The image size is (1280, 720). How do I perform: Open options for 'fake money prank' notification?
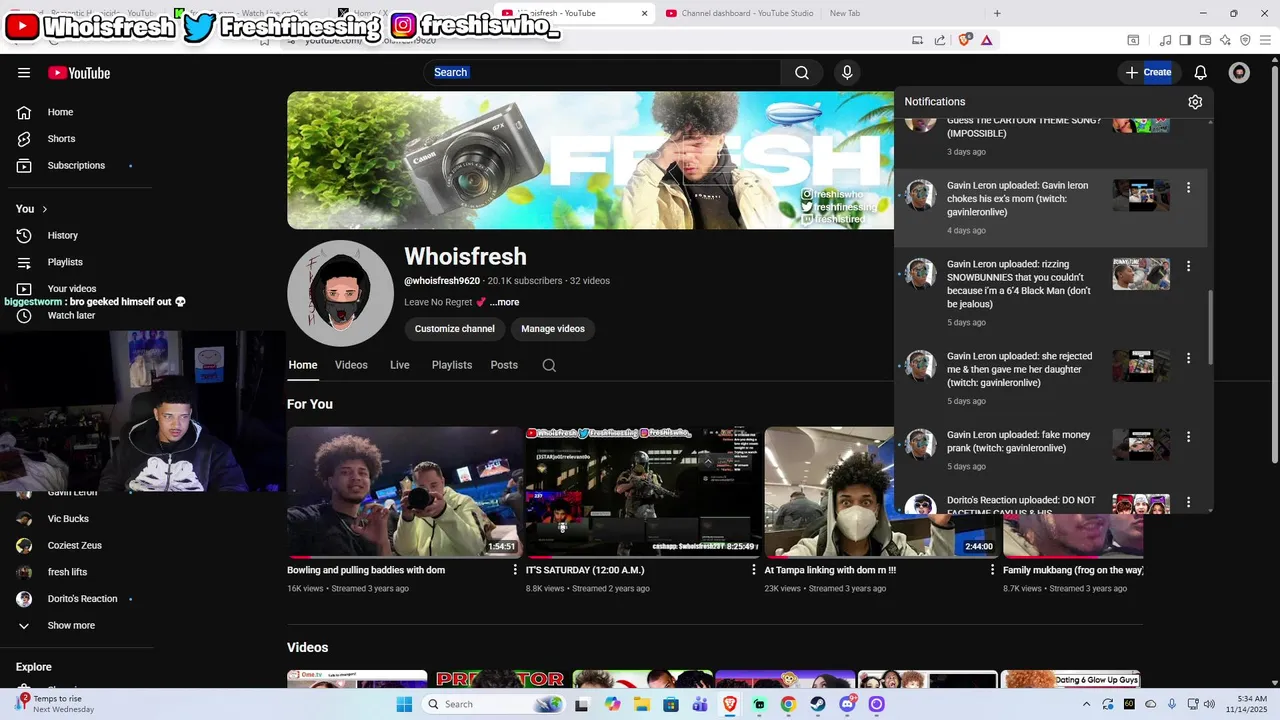(x=1188, y=437)
